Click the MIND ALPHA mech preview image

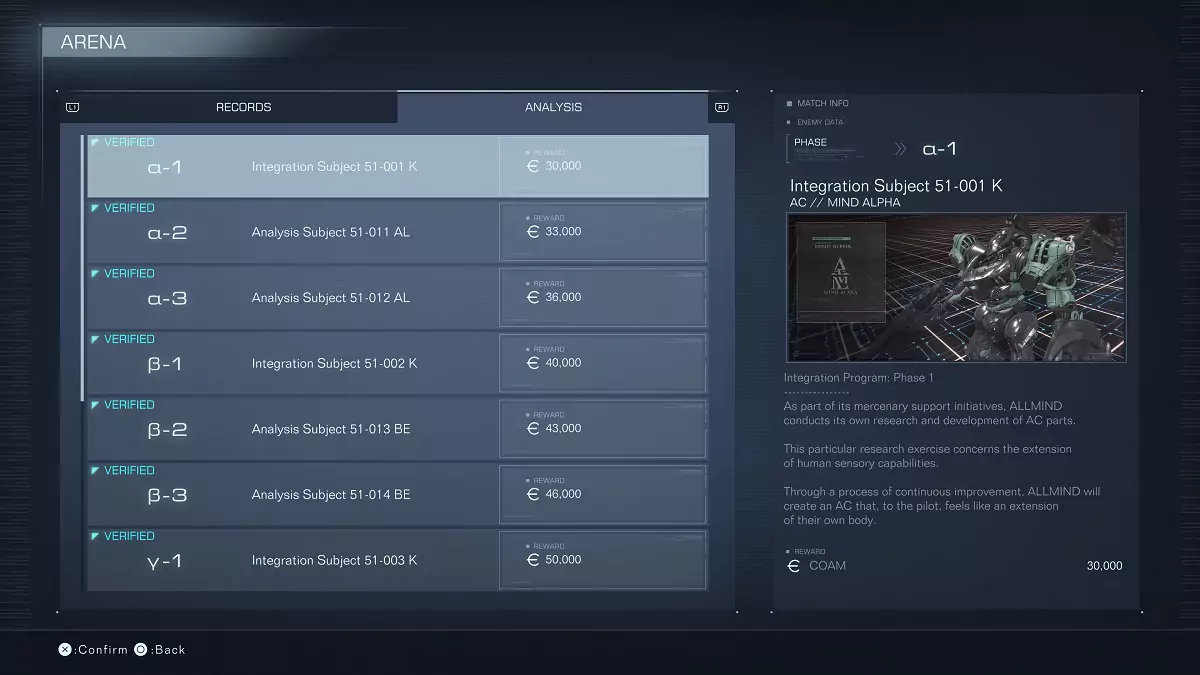[1010, 286]
